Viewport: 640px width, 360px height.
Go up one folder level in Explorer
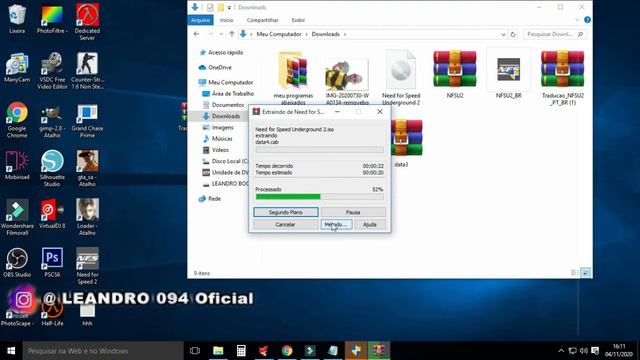point(232,34)
